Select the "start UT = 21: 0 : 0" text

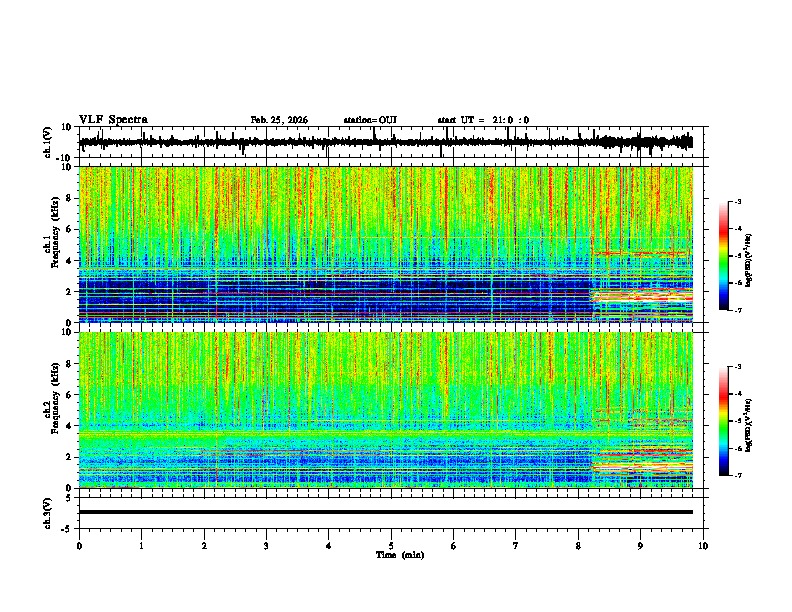483,120
